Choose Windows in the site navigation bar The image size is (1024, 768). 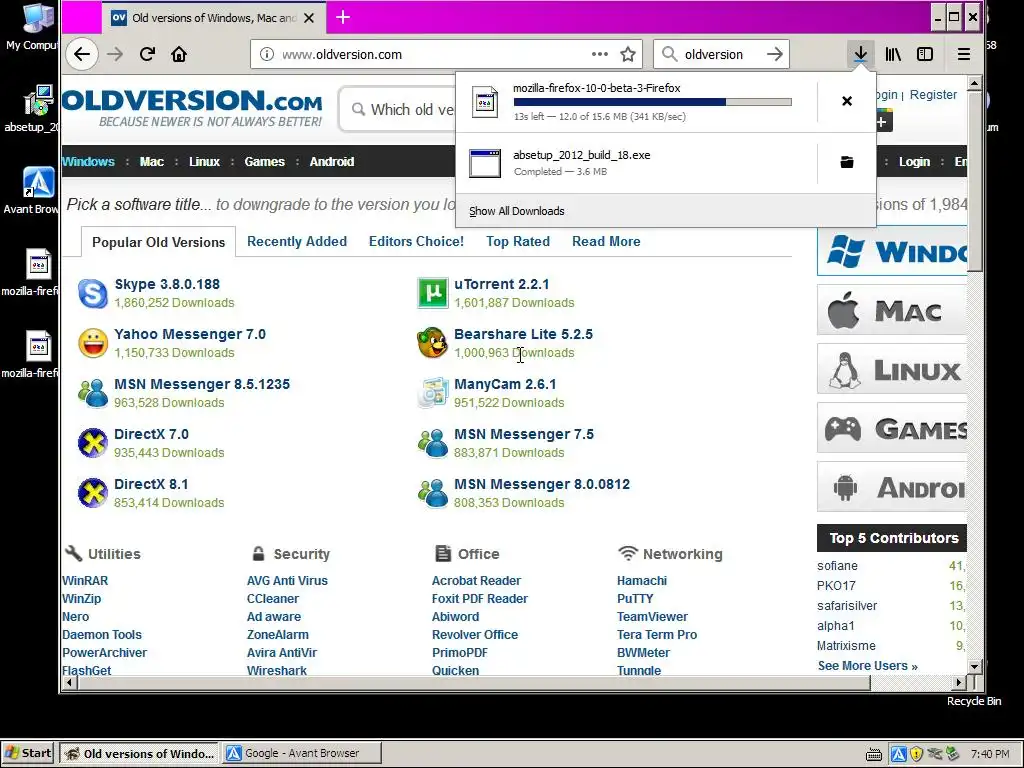pos(88,161)
